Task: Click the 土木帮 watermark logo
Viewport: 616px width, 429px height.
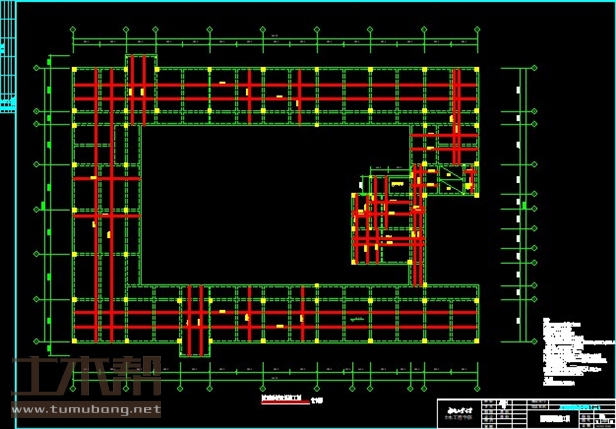Action: [x=85, y=377]
